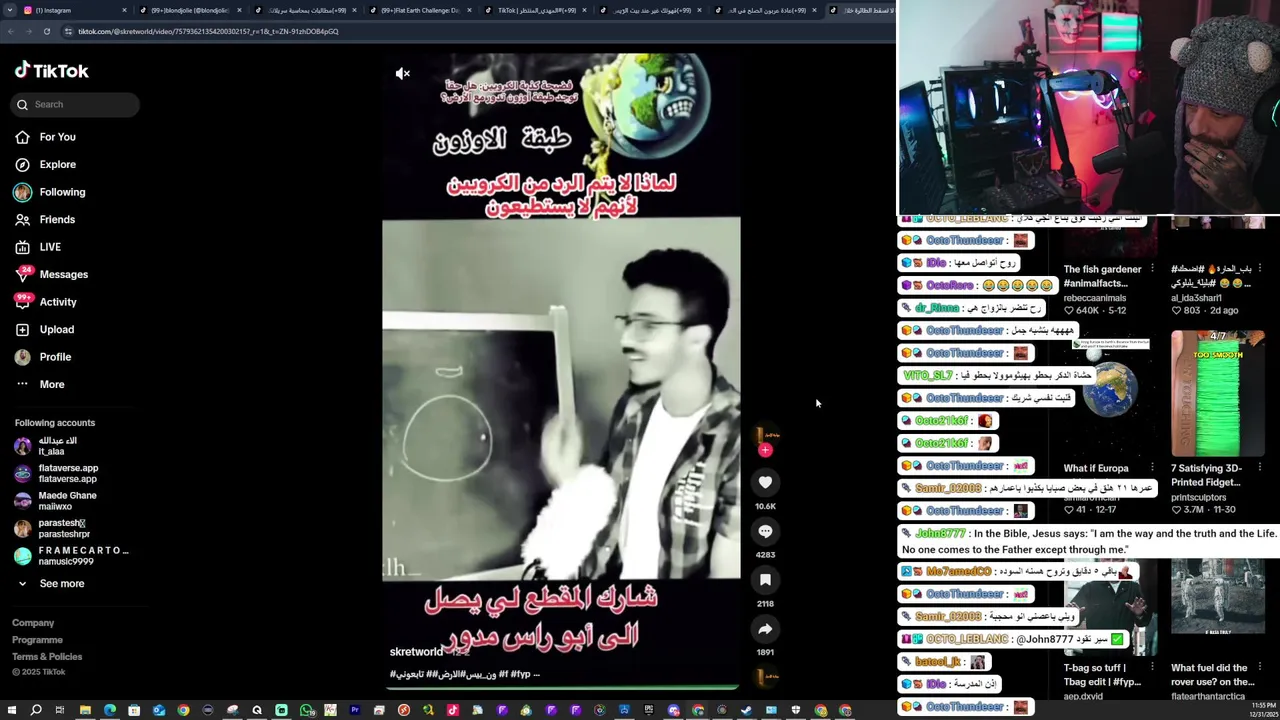1280x720 pixels.
Task: Click the browser back button
Action: click(10, 31)
